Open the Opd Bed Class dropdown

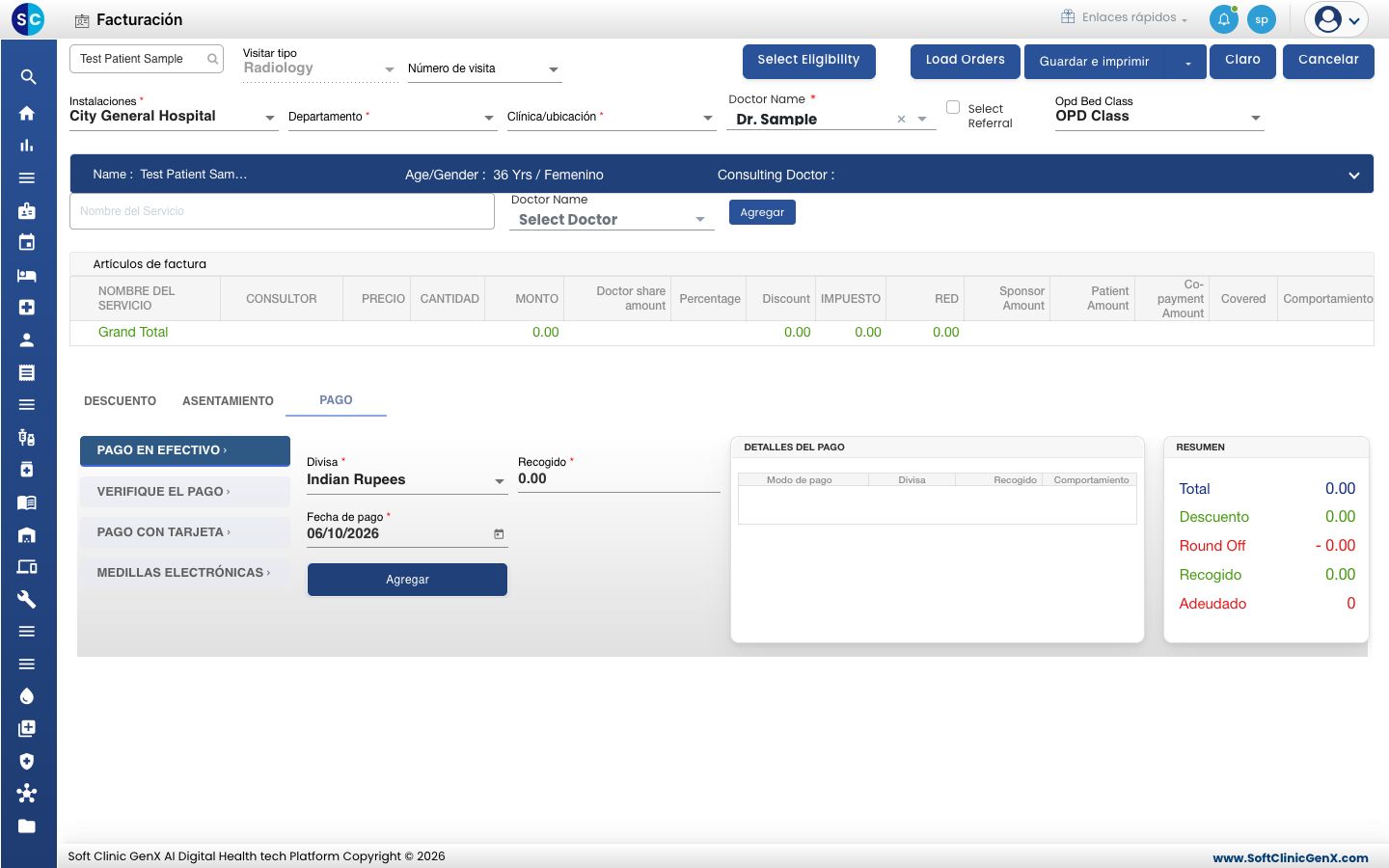coord(1158,117)
